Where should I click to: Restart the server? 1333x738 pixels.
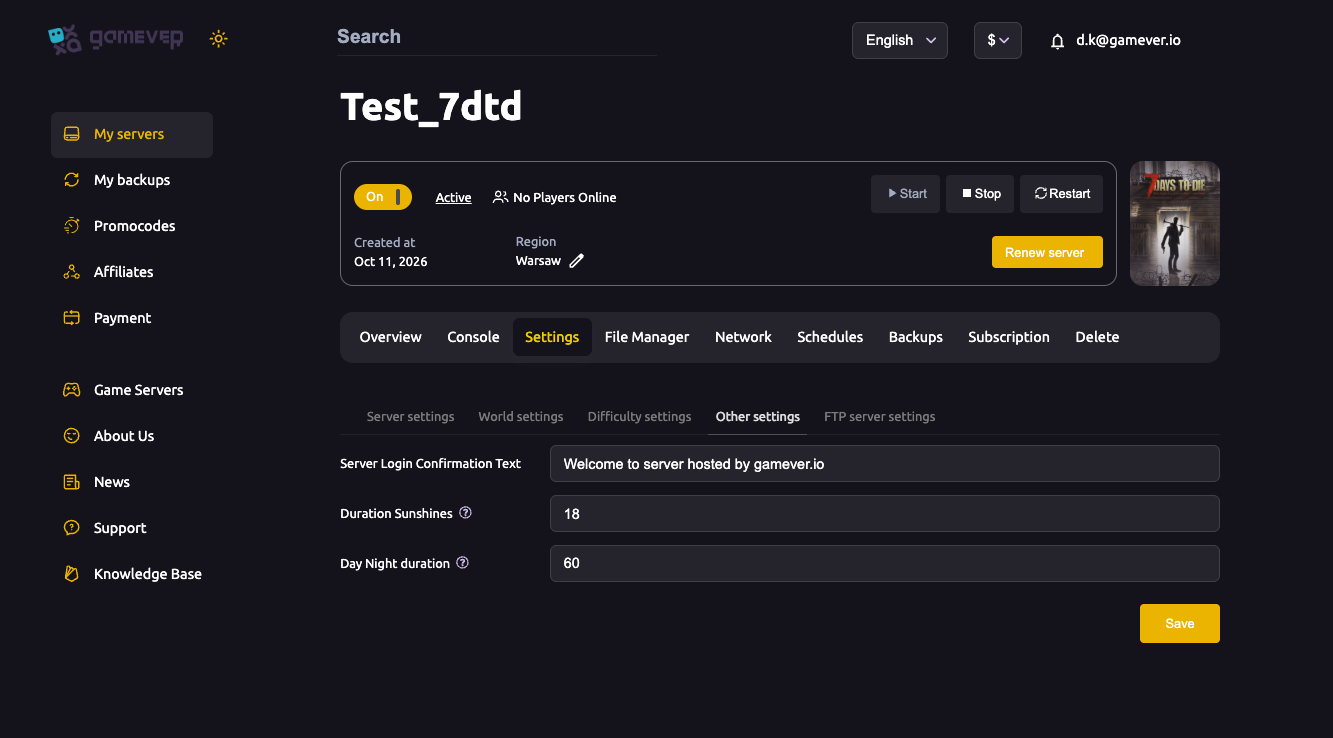click(x=1061, y=194)
